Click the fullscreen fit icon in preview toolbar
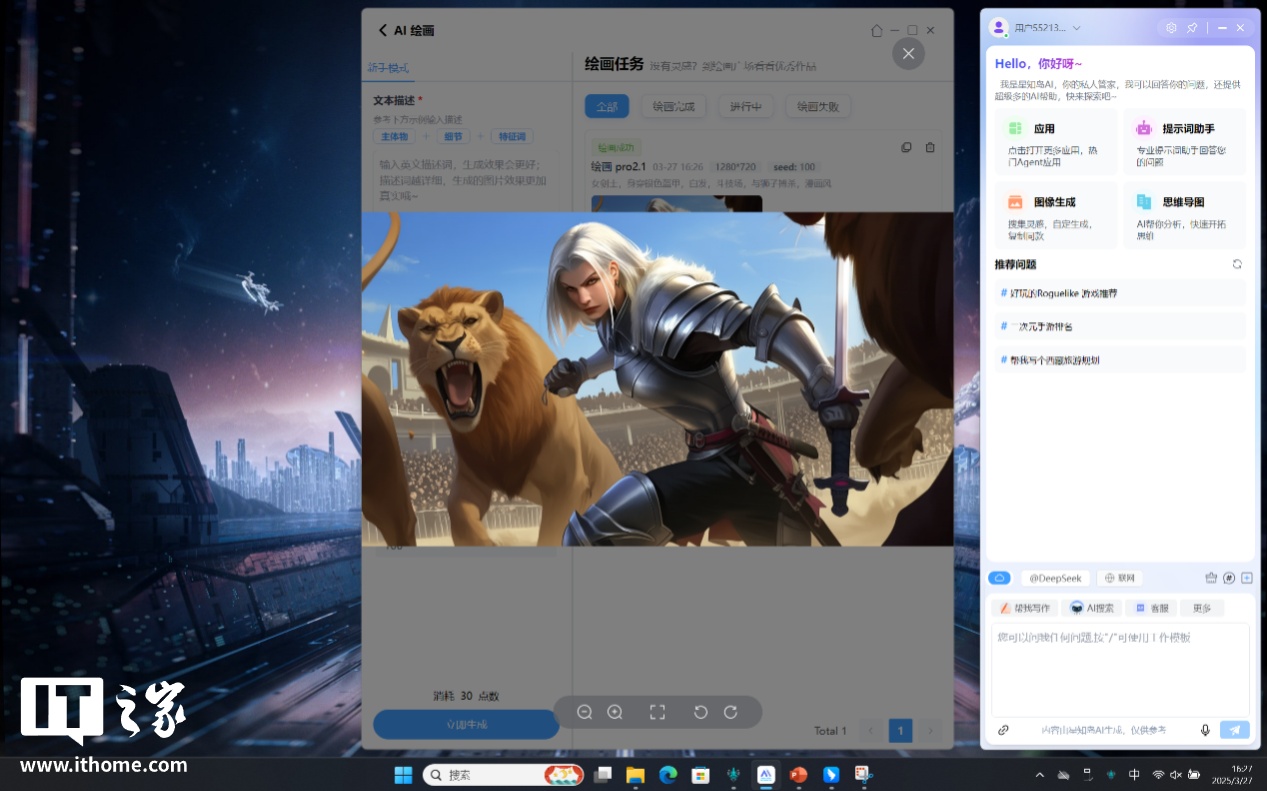Screen dimensions: 1267x791 [x=657, y=712]
